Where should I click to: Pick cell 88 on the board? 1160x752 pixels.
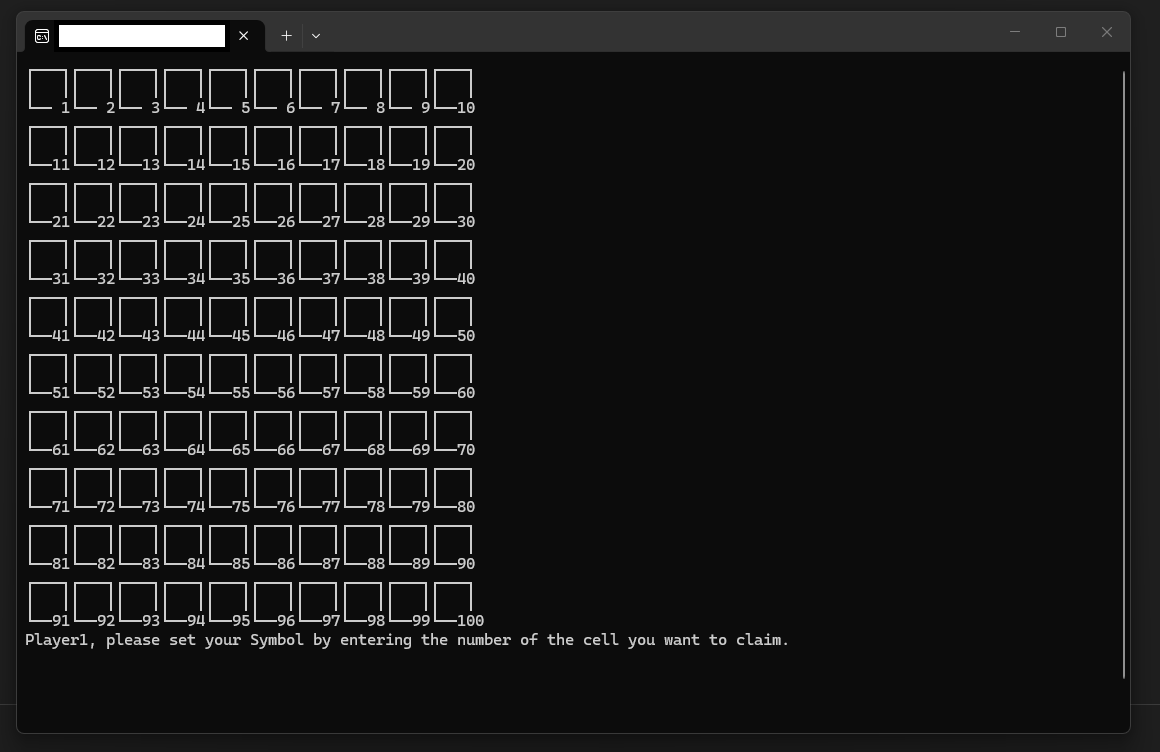pos(363,544)
